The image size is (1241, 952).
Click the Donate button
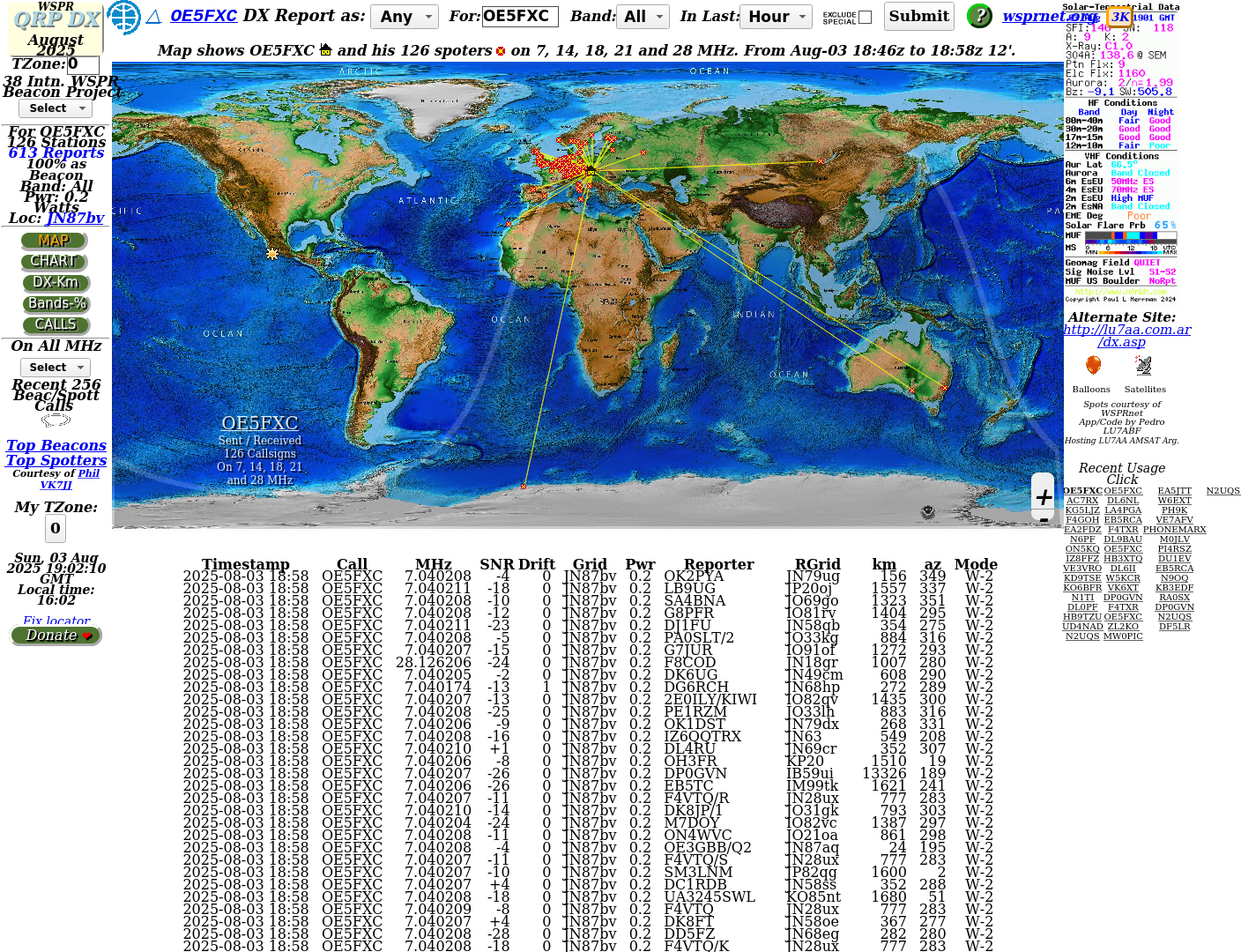(x=56, y=636)
